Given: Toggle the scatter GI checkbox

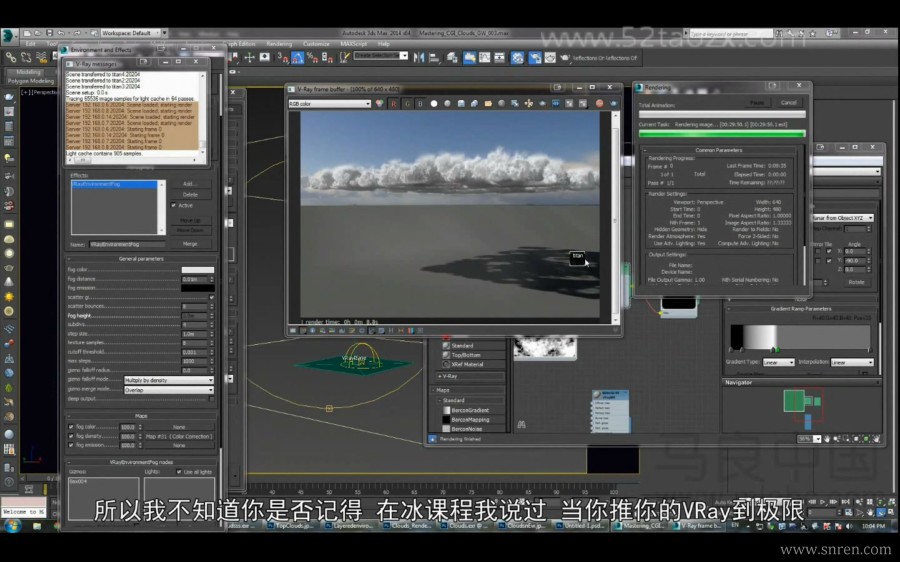Looking at the screenshot, I should tap(211, 297).
